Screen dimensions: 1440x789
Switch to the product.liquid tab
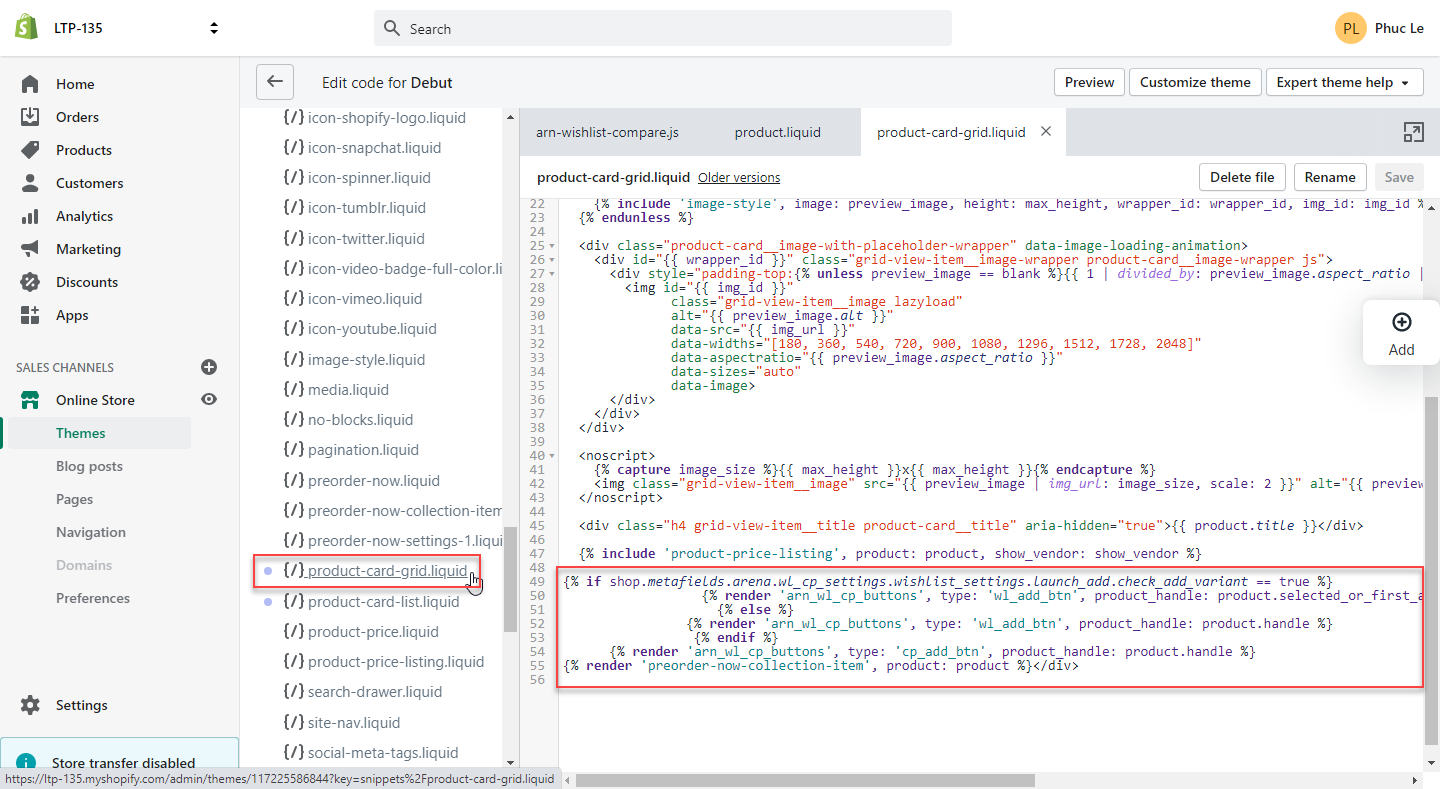pos(777,131)
